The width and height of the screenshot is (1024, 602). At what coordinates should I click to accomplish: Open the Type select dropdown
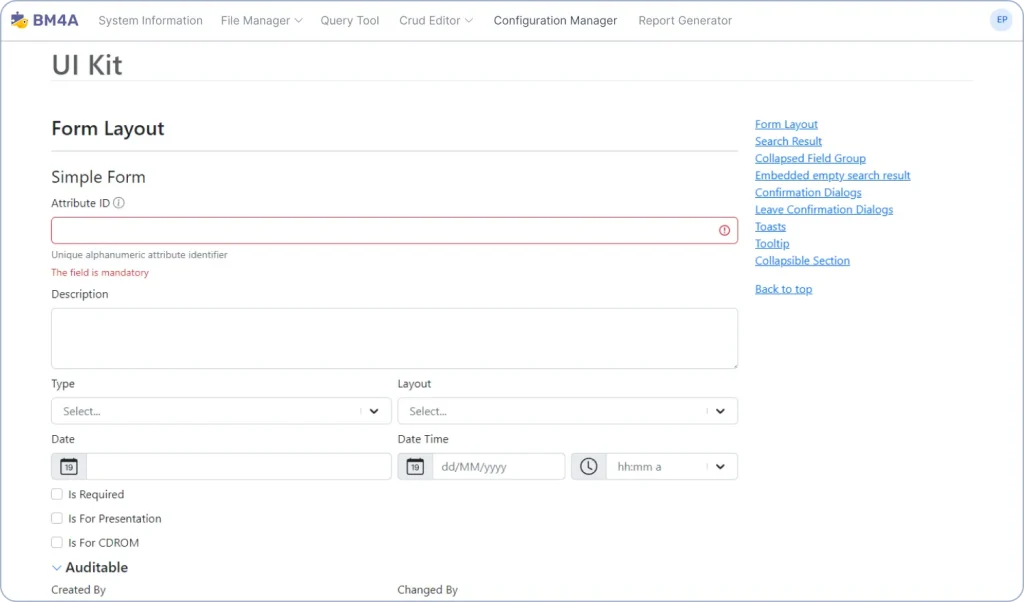click(x=221, y=411)
